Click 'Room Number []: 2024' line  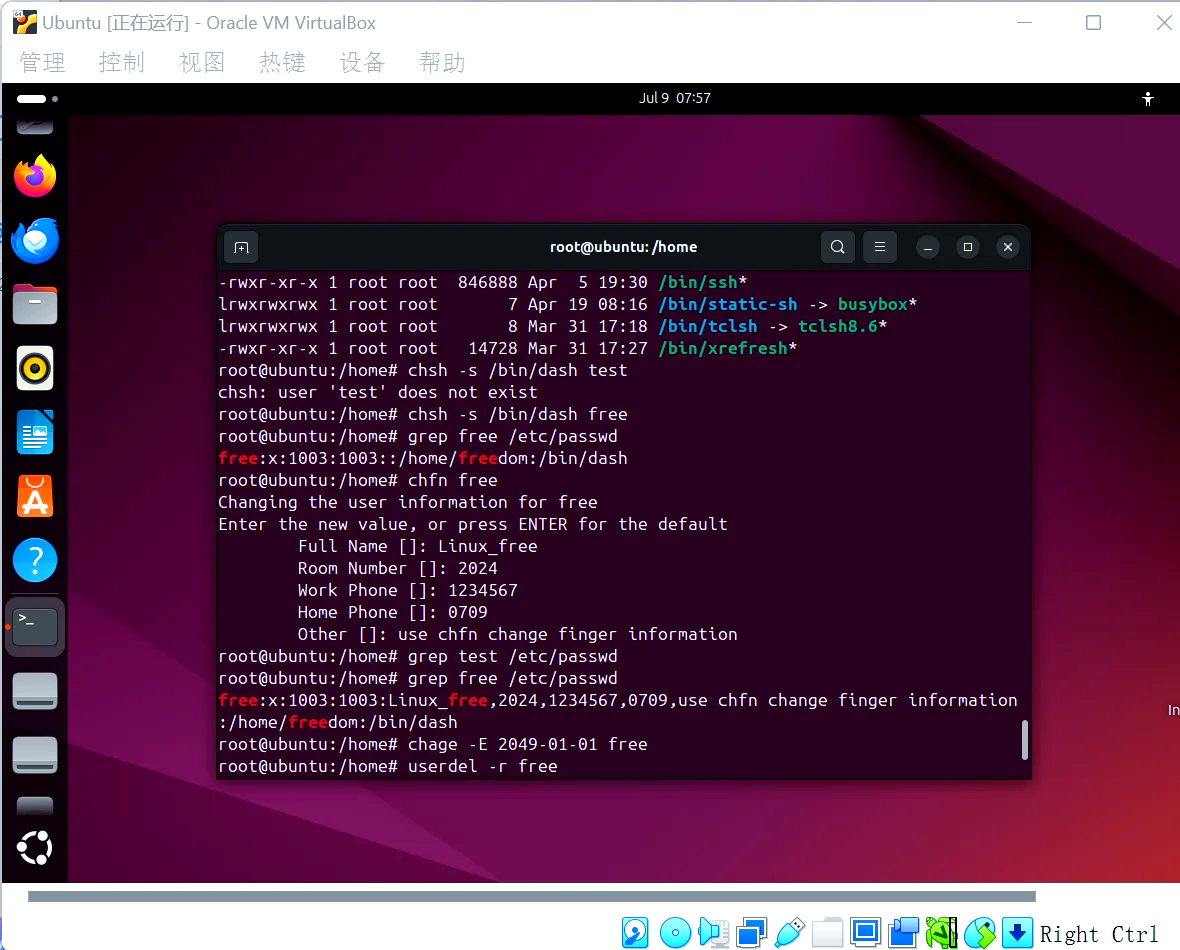(x=397, y=568)
